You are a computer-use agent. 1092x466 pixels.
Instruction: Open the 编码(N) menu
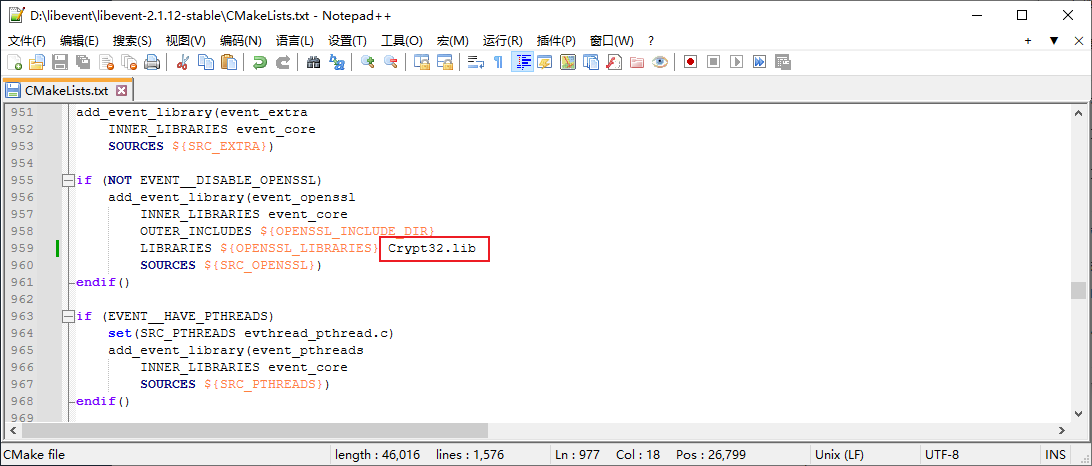tap(240, 41)
